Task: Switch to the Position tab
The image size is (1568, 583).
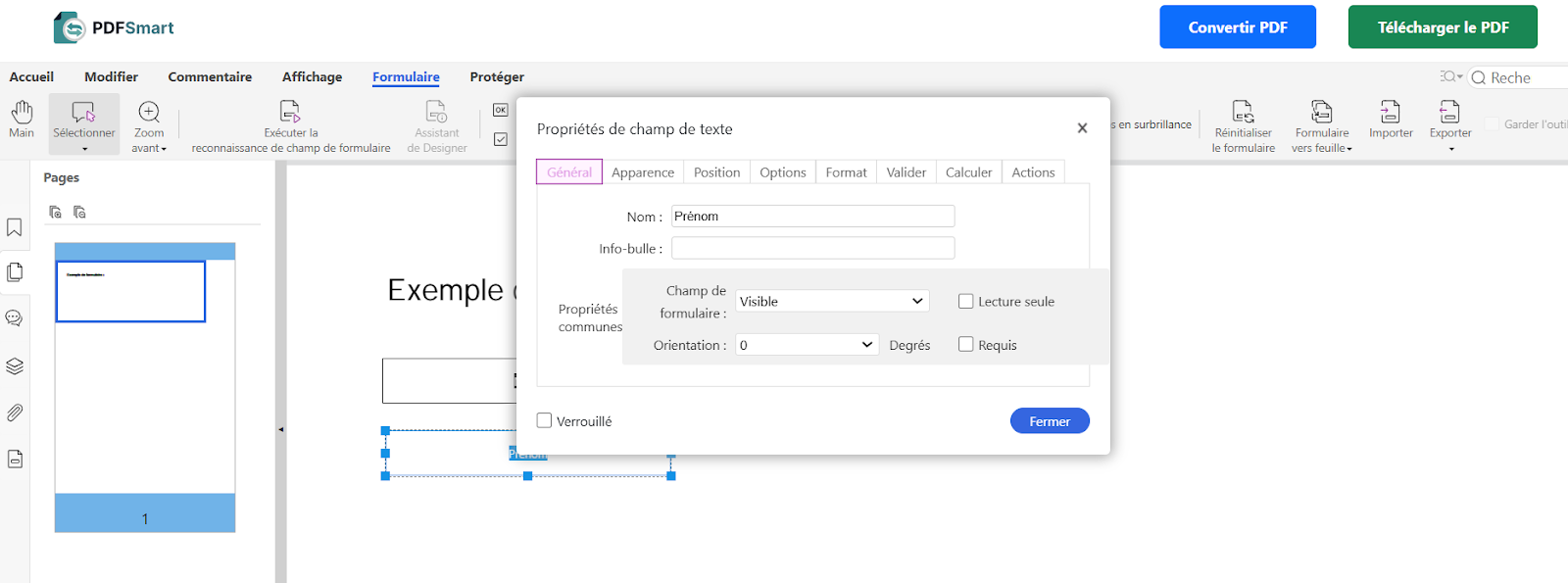Action: coord(716,171)
